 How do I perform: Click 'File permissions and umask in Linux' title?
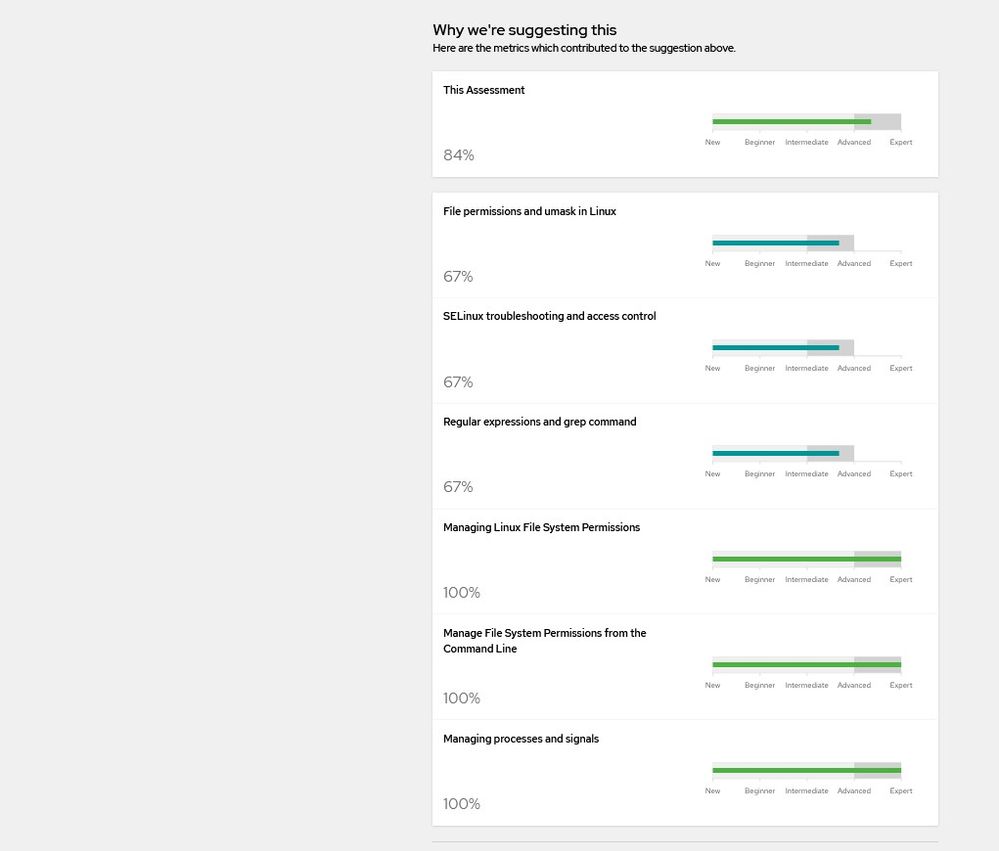(x=530, y=211)
